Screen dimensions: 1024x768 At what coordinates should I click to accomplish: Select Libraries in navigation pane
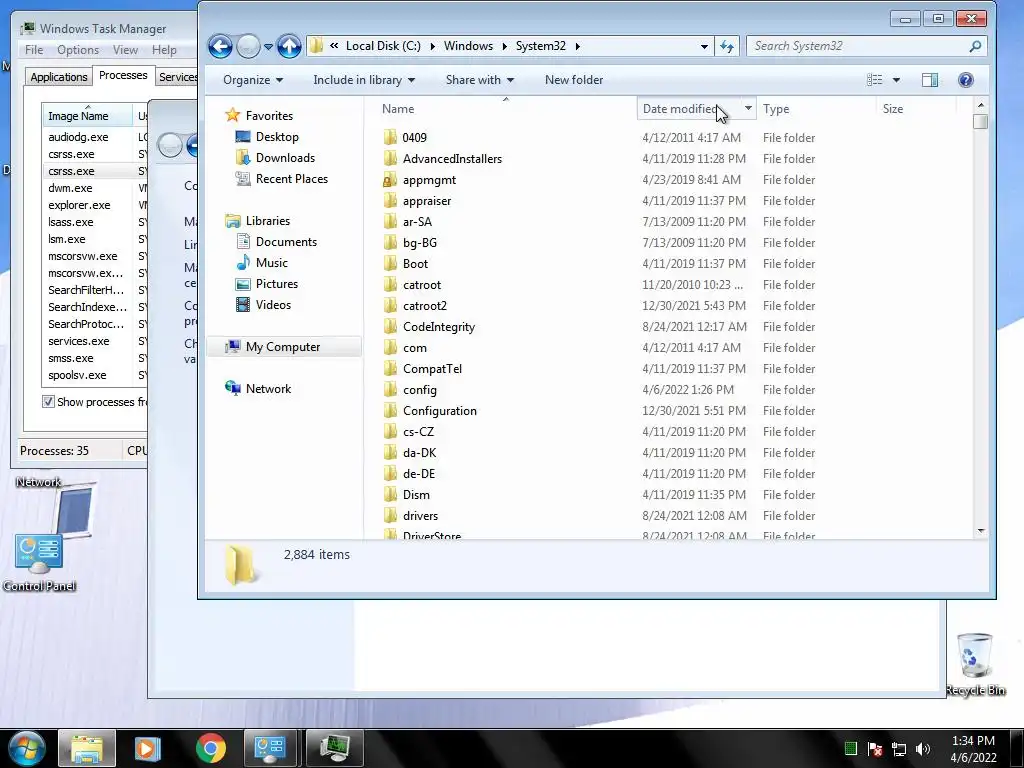(267, 221)
